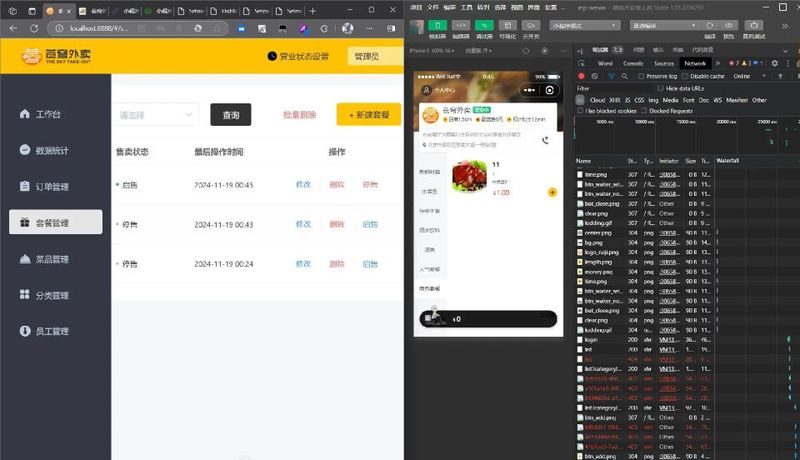The image size is (800, 460).
Task: Refresh the simulator with reload icon
Action: tap(526, 50)
